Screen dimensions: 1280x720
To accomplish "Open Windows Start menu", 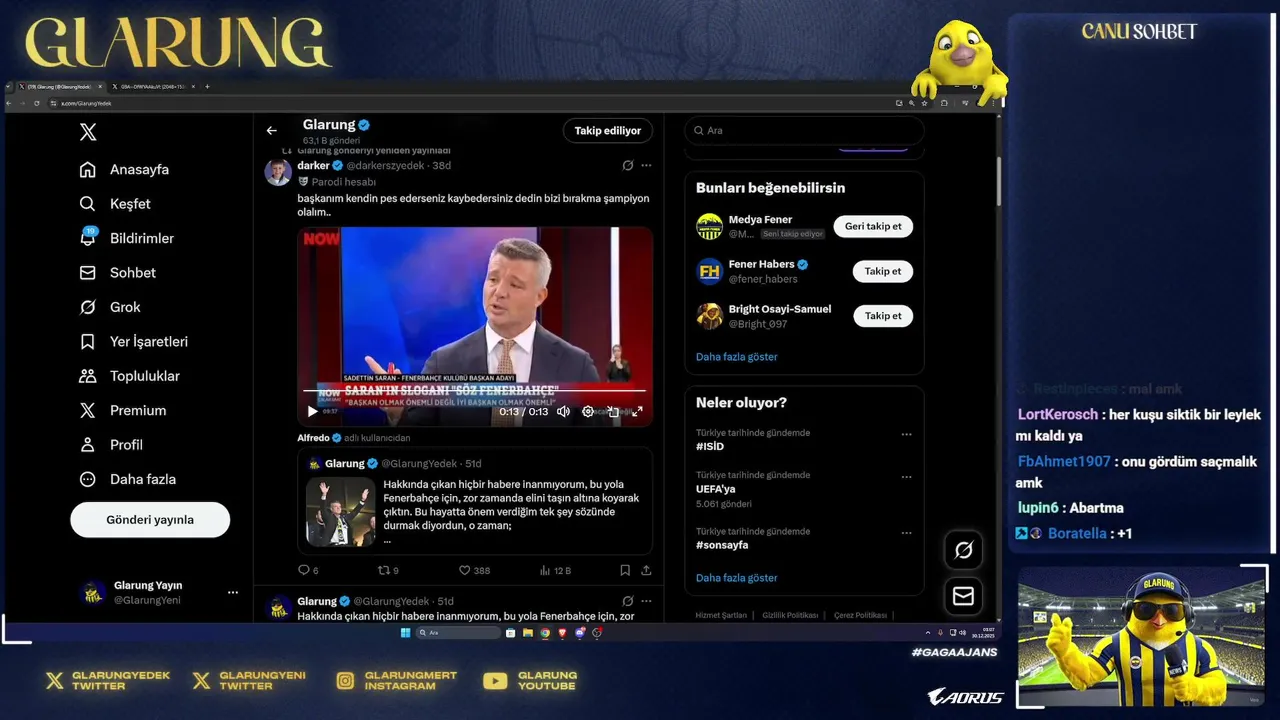I will click(405, 633).
